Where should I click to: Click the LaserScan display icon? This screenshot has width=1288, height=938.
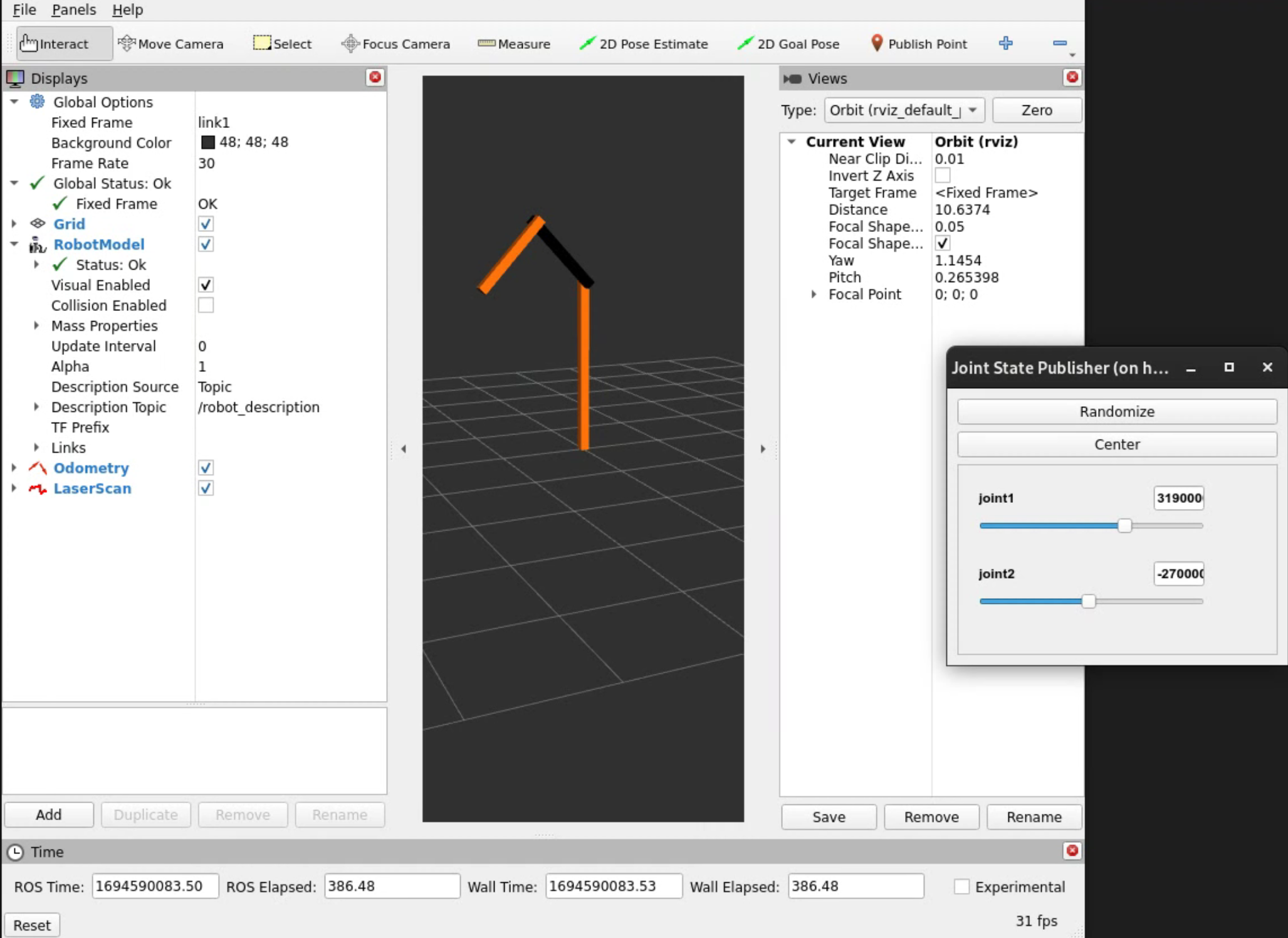[38, 488]
